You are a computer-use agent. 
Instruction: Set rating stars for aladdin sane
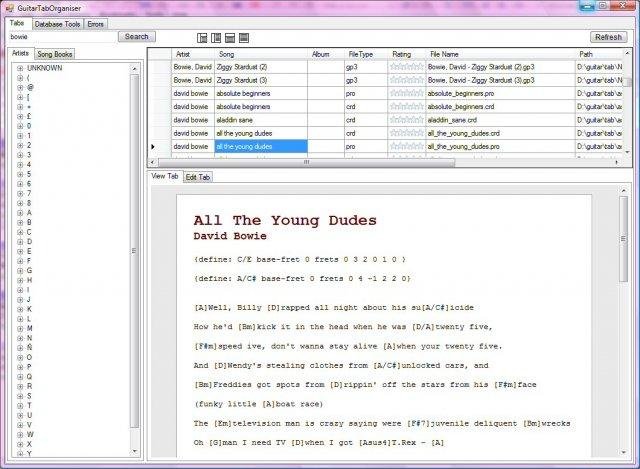point(407,120)
